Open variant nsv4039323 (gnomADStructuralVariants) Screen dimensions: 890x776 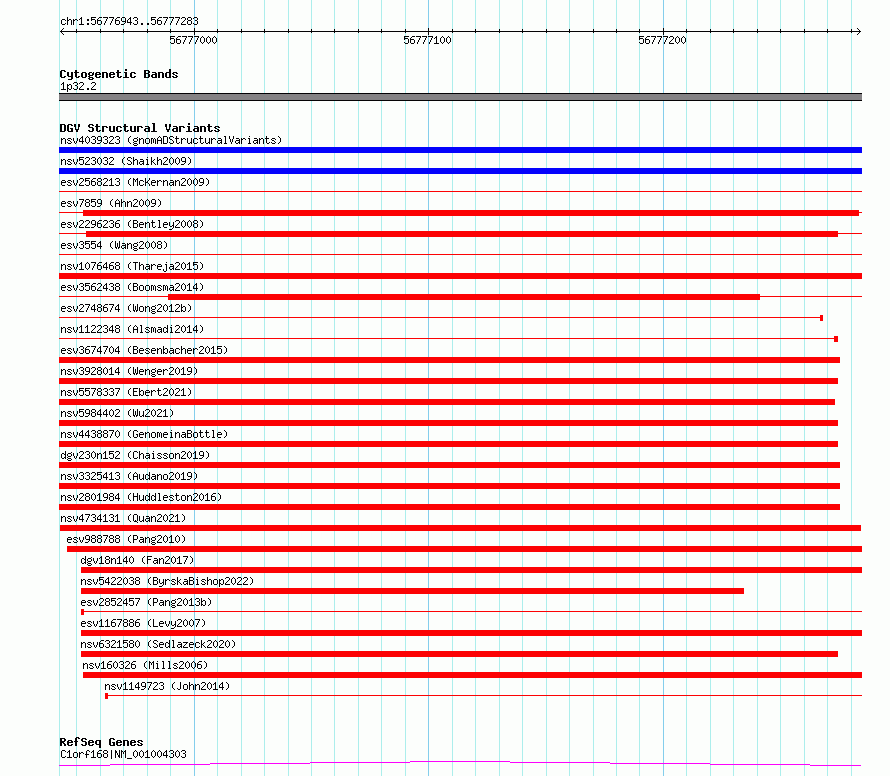171,140
